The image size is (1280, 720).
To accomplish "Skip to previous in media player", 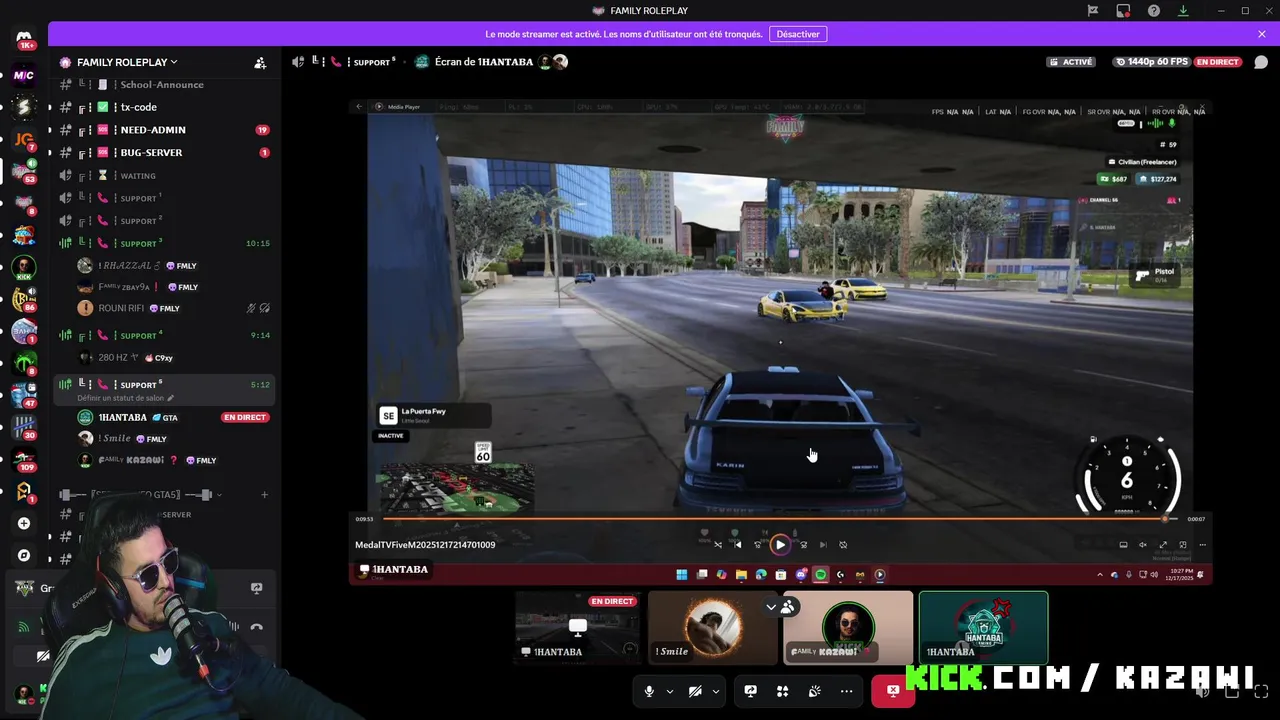I will tap(738, 545).
